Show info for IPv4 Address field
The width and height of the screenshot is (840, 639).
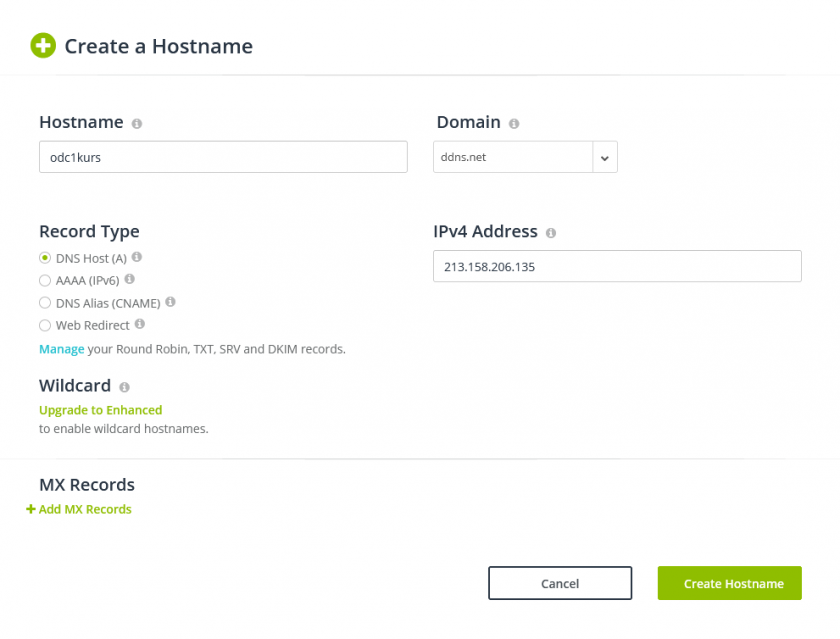[551, 233]
